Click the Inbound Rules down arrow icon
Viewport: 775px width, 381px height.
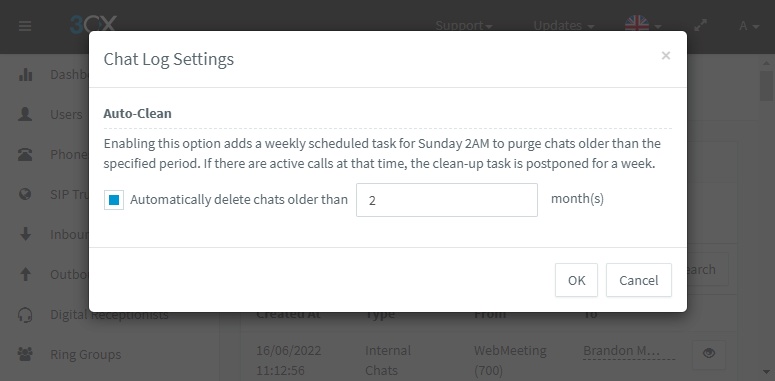coord(25,234)
